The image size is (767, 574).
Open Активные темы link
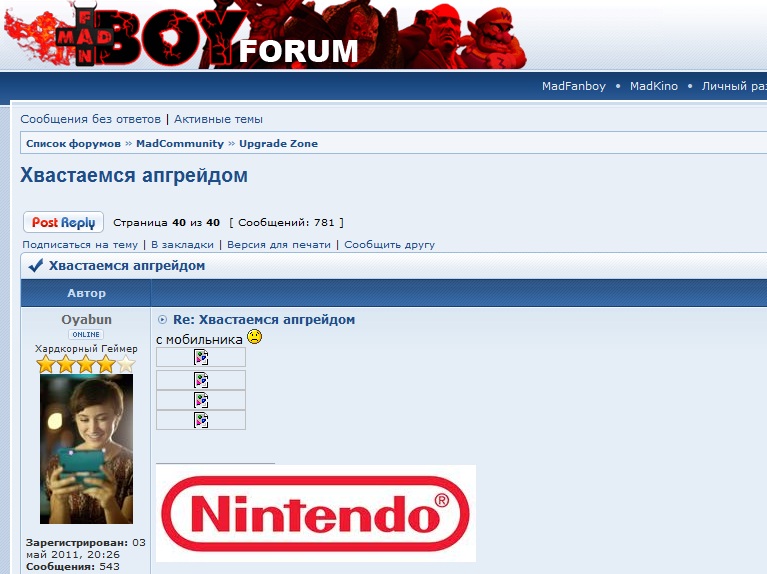(218, 119)
